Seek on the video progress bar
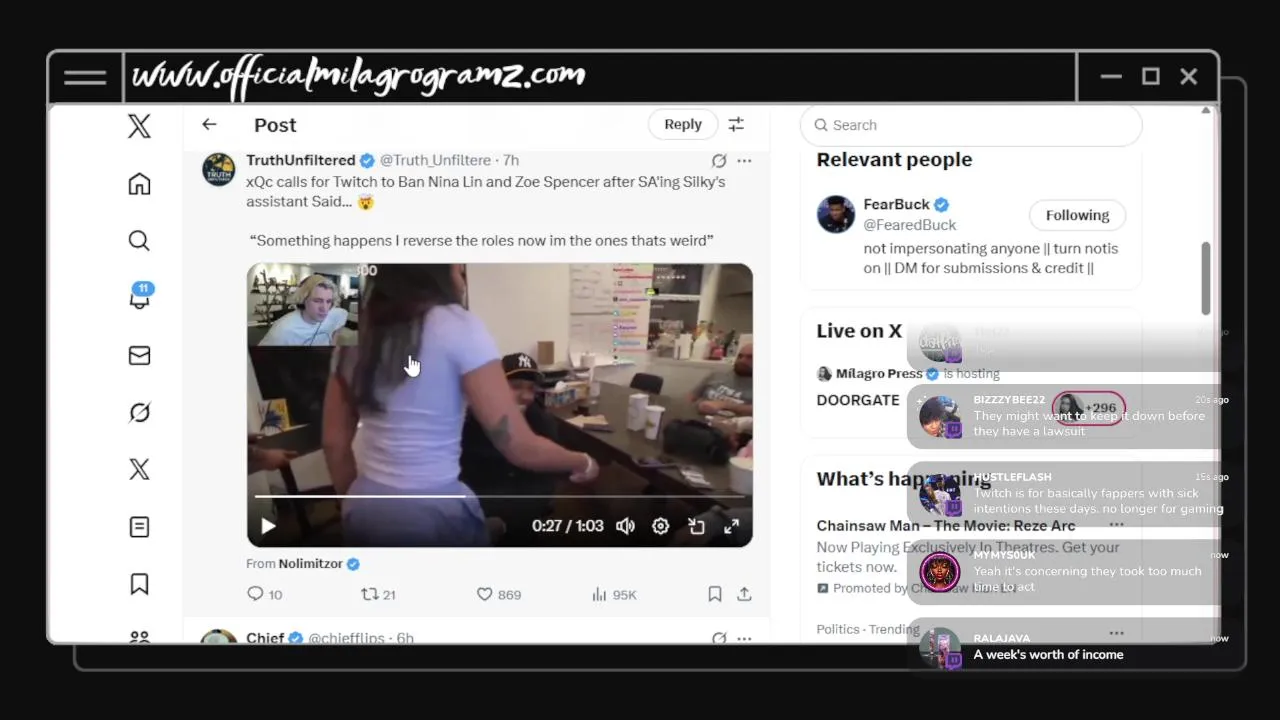 (500, 496)
